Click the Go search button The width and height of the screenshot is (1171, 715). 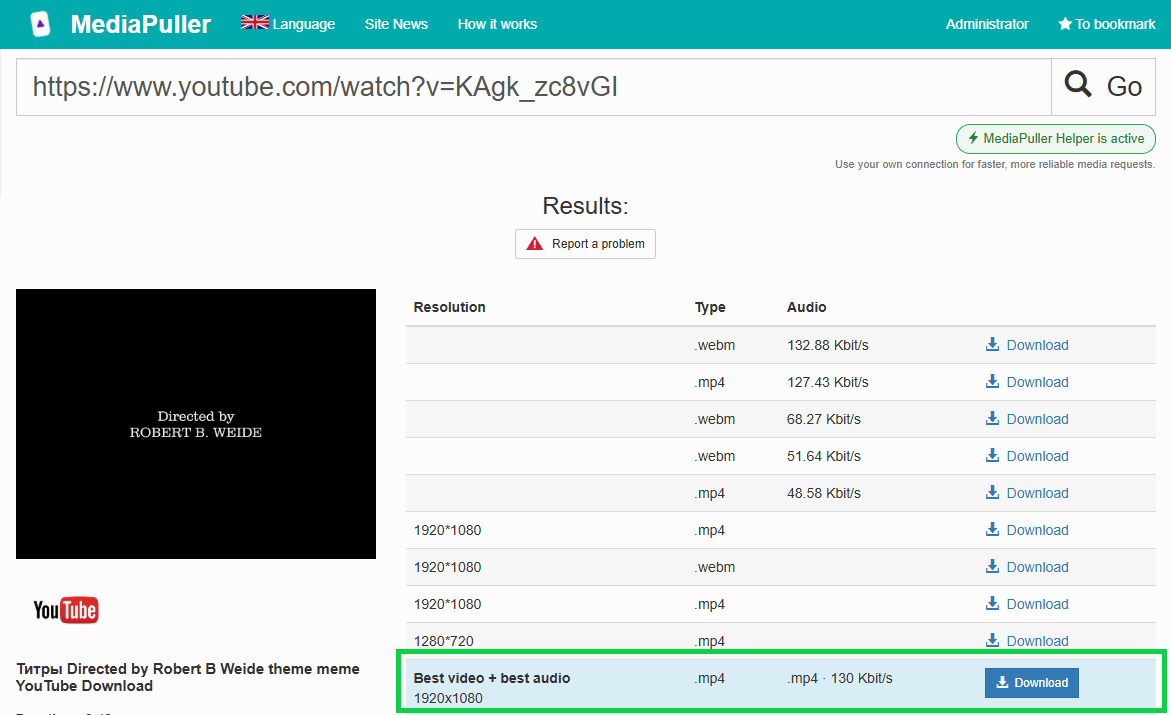point(1103,87)
